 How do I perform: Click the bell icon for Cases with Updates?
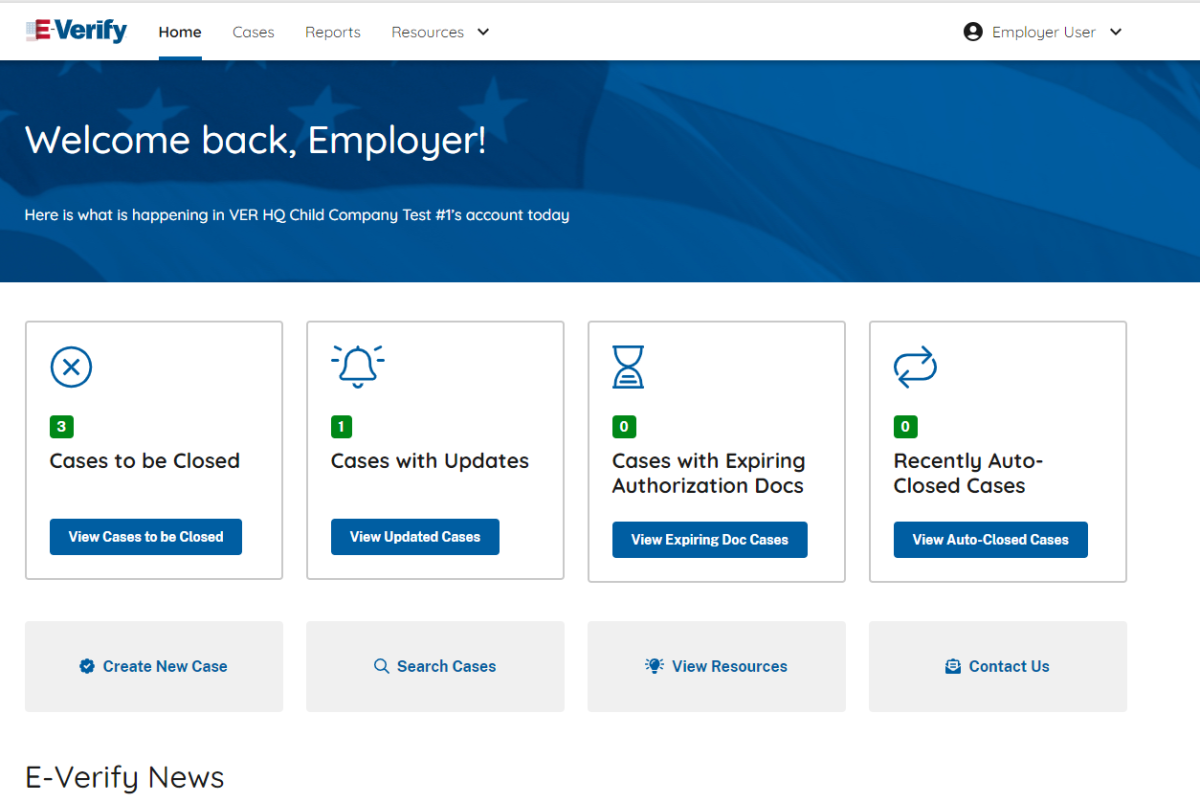point(358,366)
